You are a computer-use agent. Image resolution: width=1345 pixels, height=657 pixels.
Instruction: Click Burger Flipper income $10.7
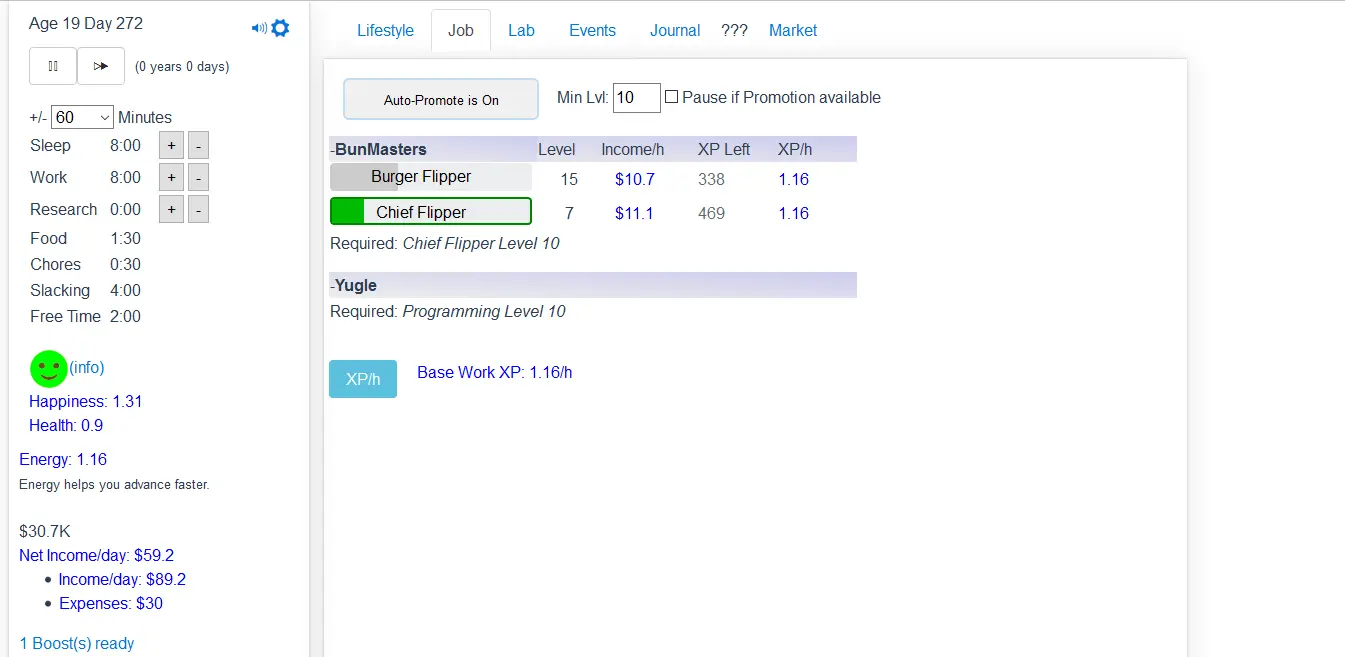coord(635,179)
